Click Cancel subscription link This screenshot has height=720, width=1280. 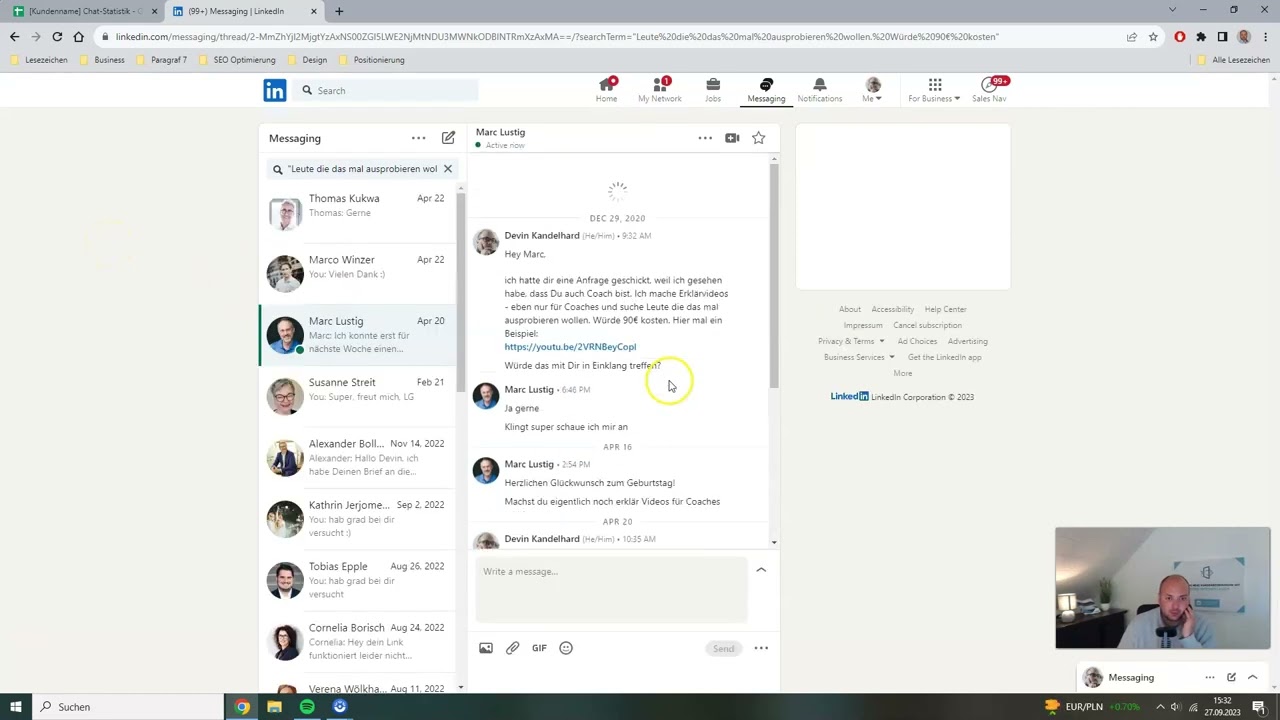[927, 325]
